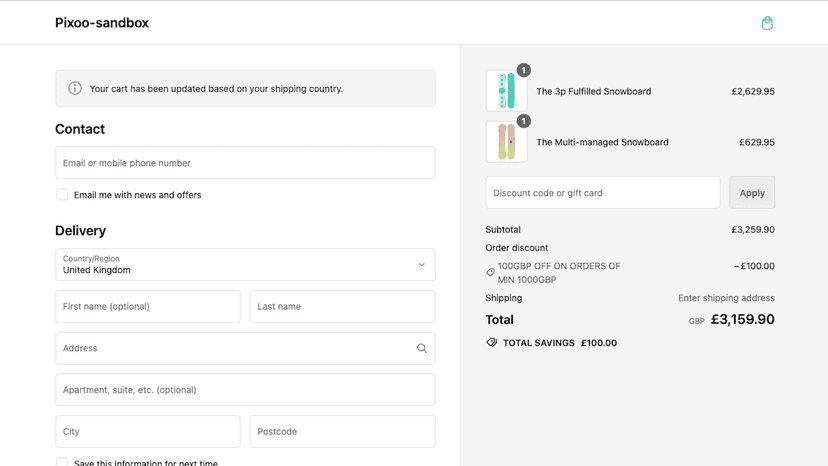Click the Delivery section heading

(x=80, y=230)
